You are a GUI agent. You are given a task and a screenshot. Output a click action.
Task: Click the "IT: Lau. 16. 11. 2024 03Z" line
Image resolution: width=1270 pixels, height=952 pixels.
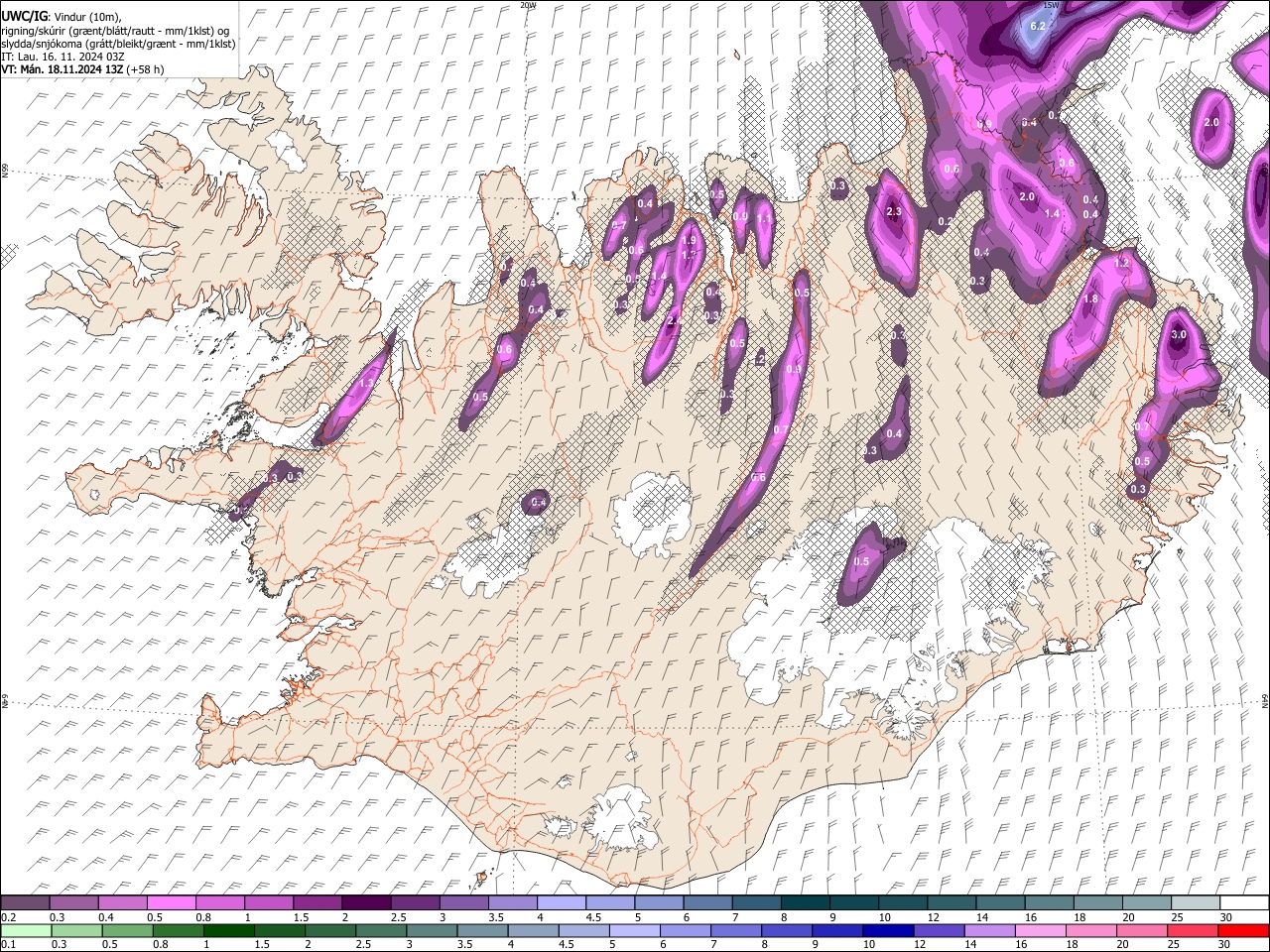pos(63,57)
